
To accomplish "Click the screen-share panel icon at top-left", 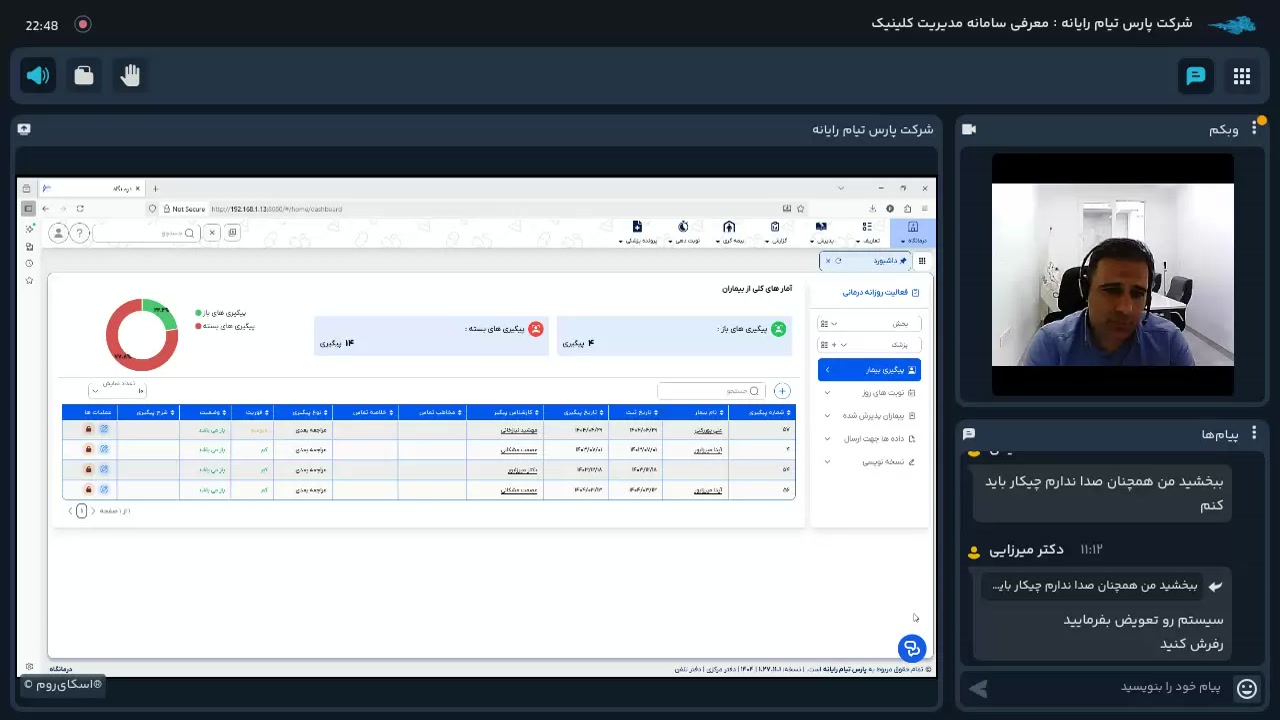I will pyautogui.click(x=24, y=129).
